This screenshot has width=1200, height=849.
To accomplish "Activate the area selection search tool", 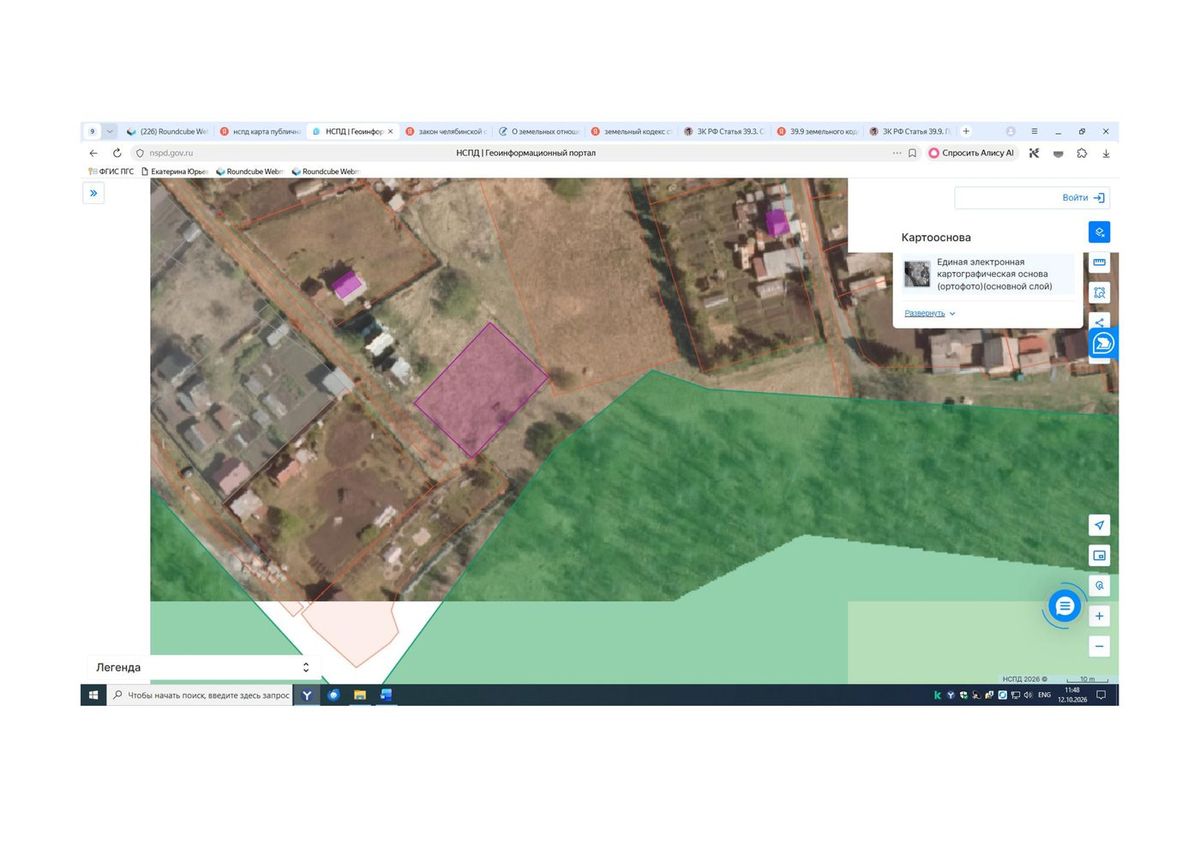I will [1099, 292].
